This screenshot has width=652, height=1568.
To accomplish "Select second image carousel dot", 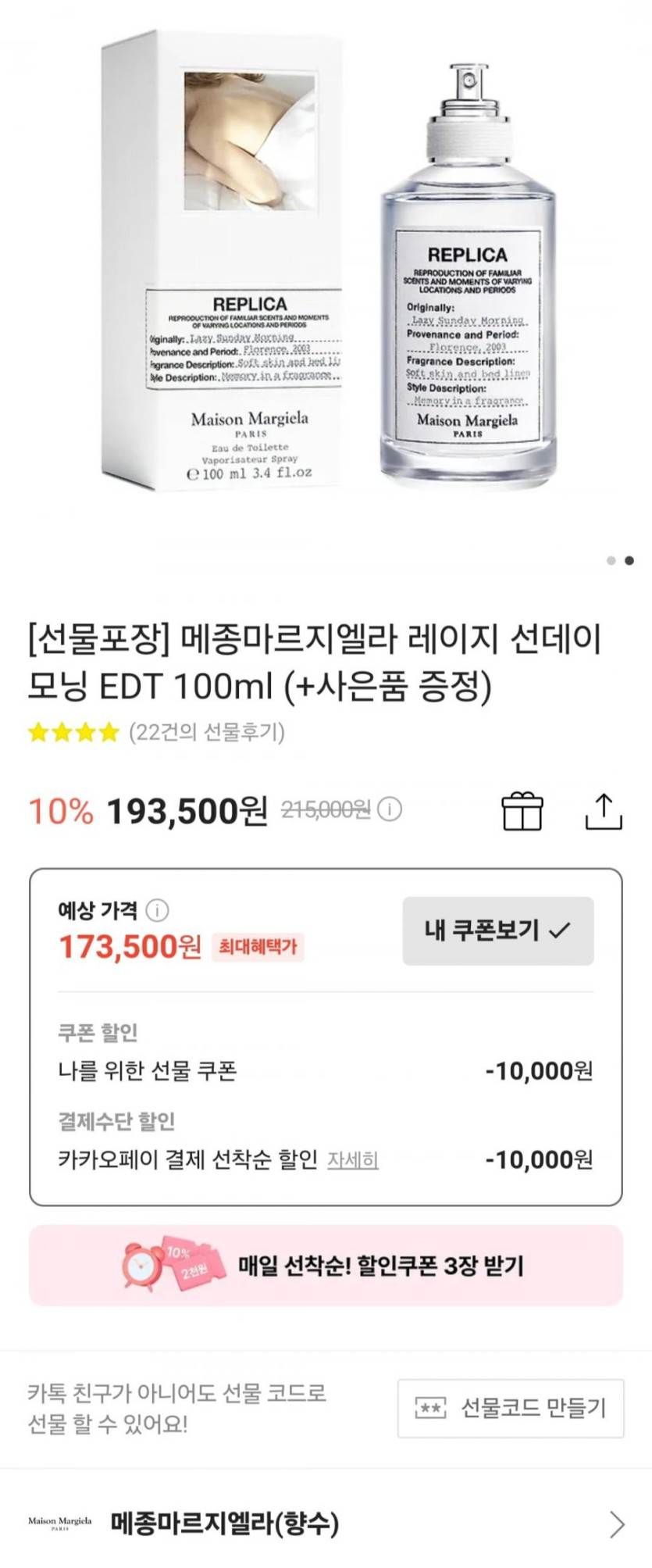I will (x=629, y=560).
